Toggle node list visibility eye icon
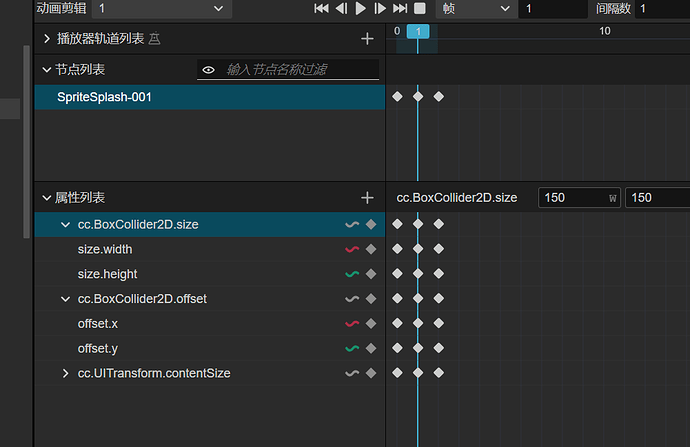This screenshot has height=447, width=690. tap(209, 70)
